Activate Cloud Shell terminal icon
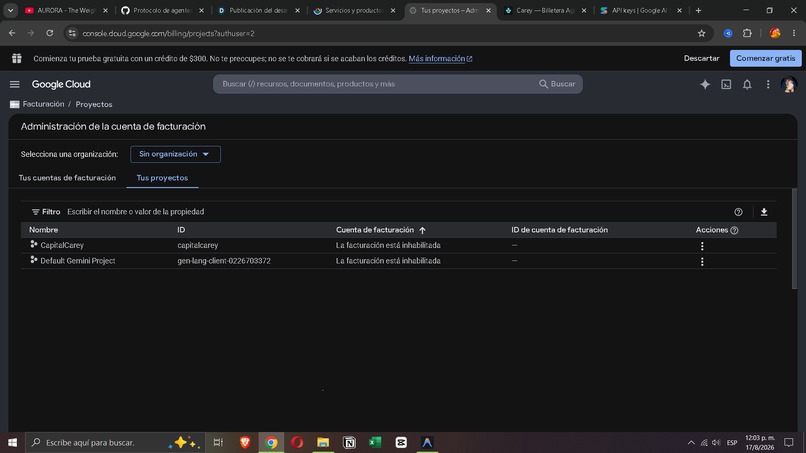The image size is (806, 453). pyautogui.click(x=726, y=84)
